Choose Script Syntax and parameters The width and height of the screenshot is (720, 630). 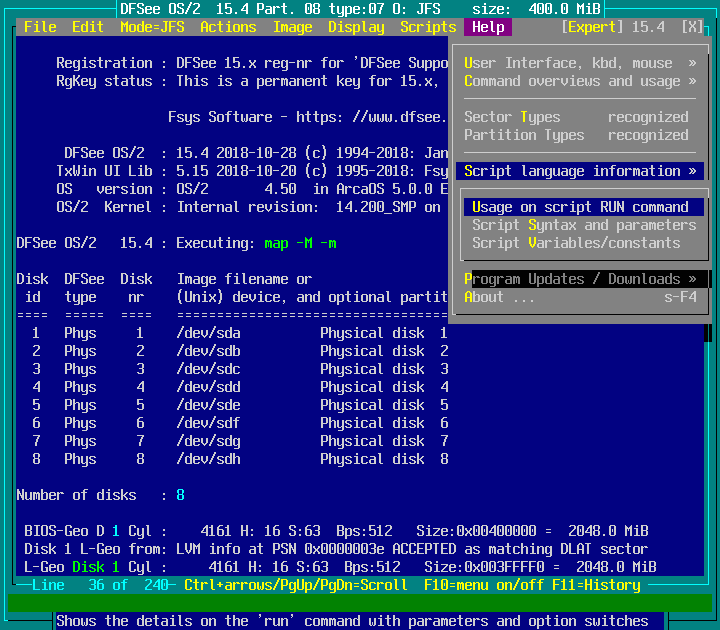pos(584,225)
